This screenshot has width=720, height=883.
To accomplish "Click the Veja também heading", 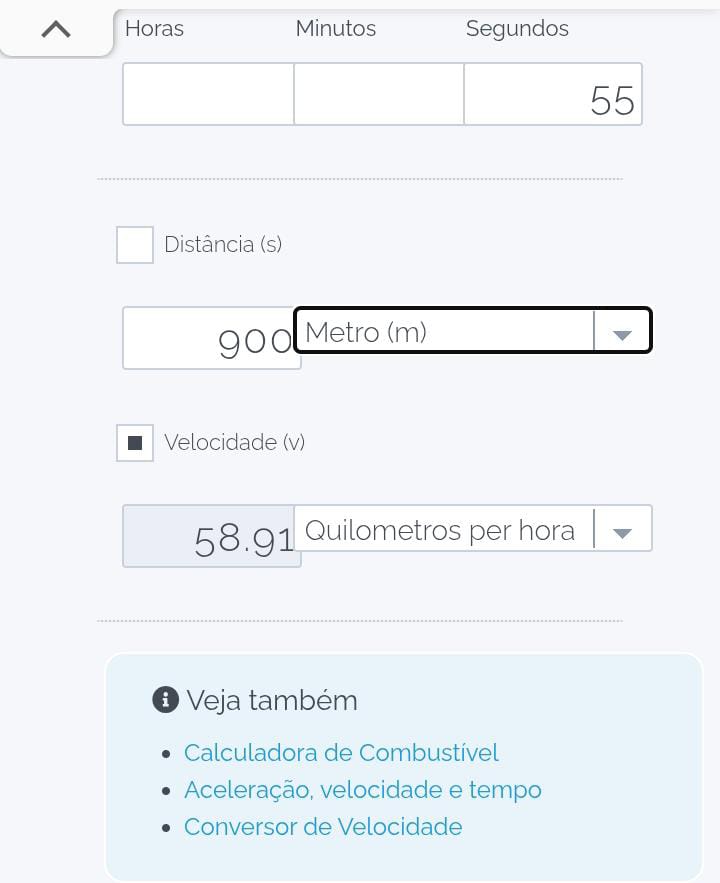I will pyautogui.click(x=272, y=700).
